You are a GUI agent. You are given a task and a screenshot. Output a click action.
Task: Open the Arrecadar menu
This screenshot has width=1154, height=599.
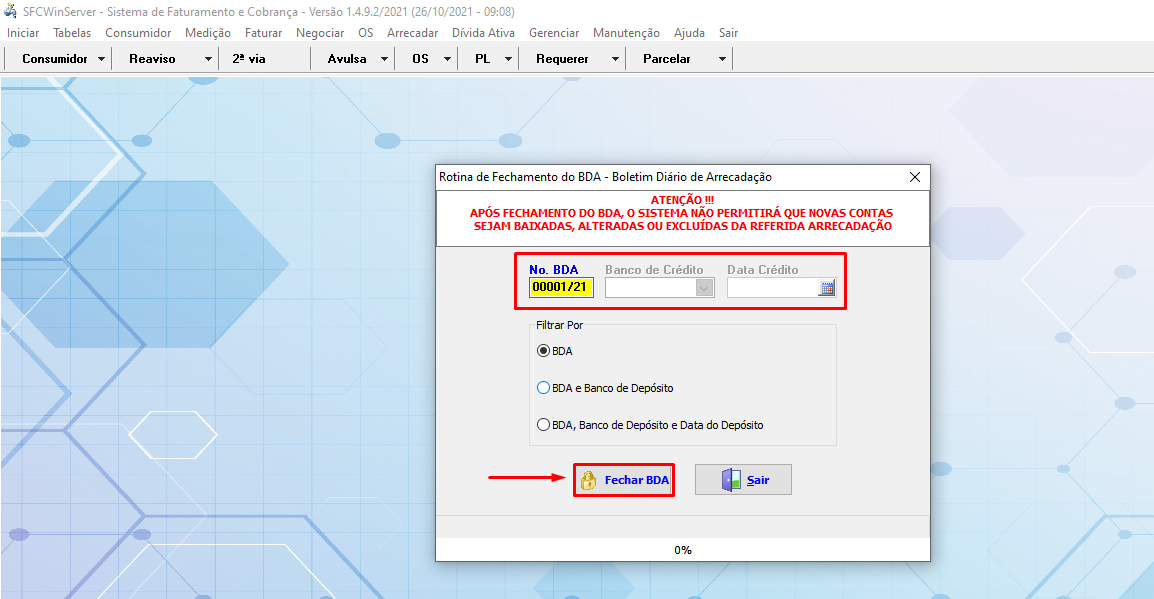pos(412,33)
